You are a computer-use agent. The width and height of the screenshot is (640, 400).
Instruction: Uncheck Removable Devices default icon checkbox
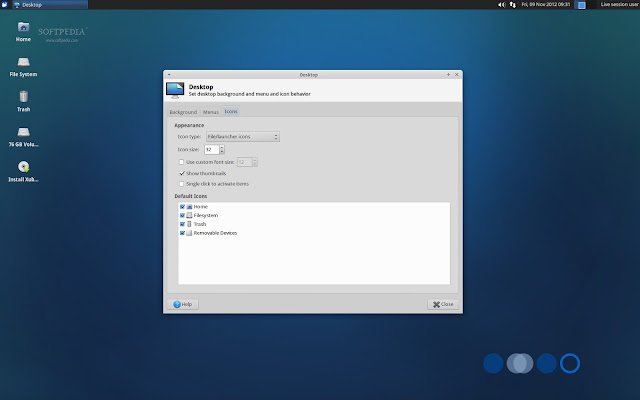[182, 233]
